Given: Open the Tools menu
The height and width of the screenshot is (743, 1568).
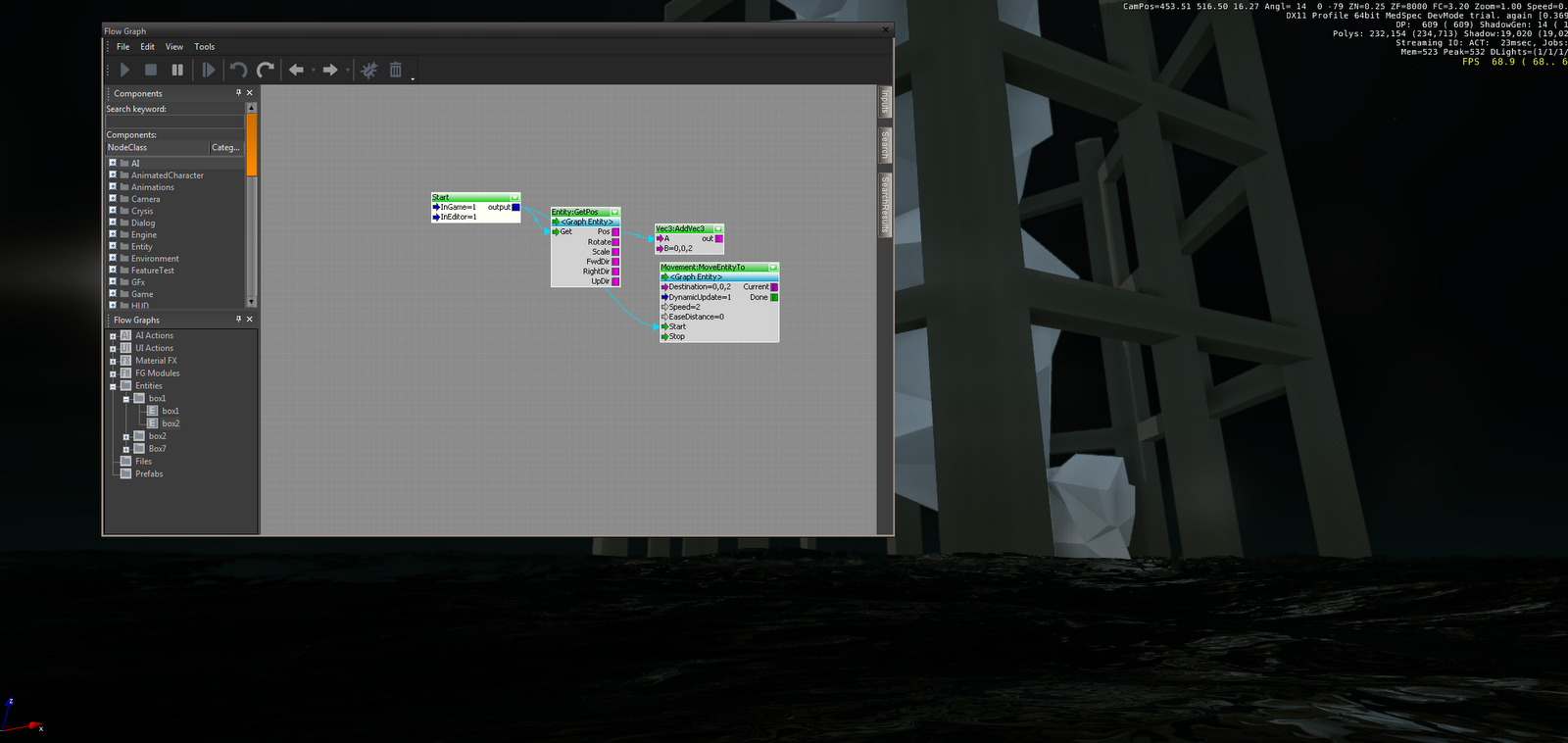Looking at the screenshot, I should click(205, 47).
